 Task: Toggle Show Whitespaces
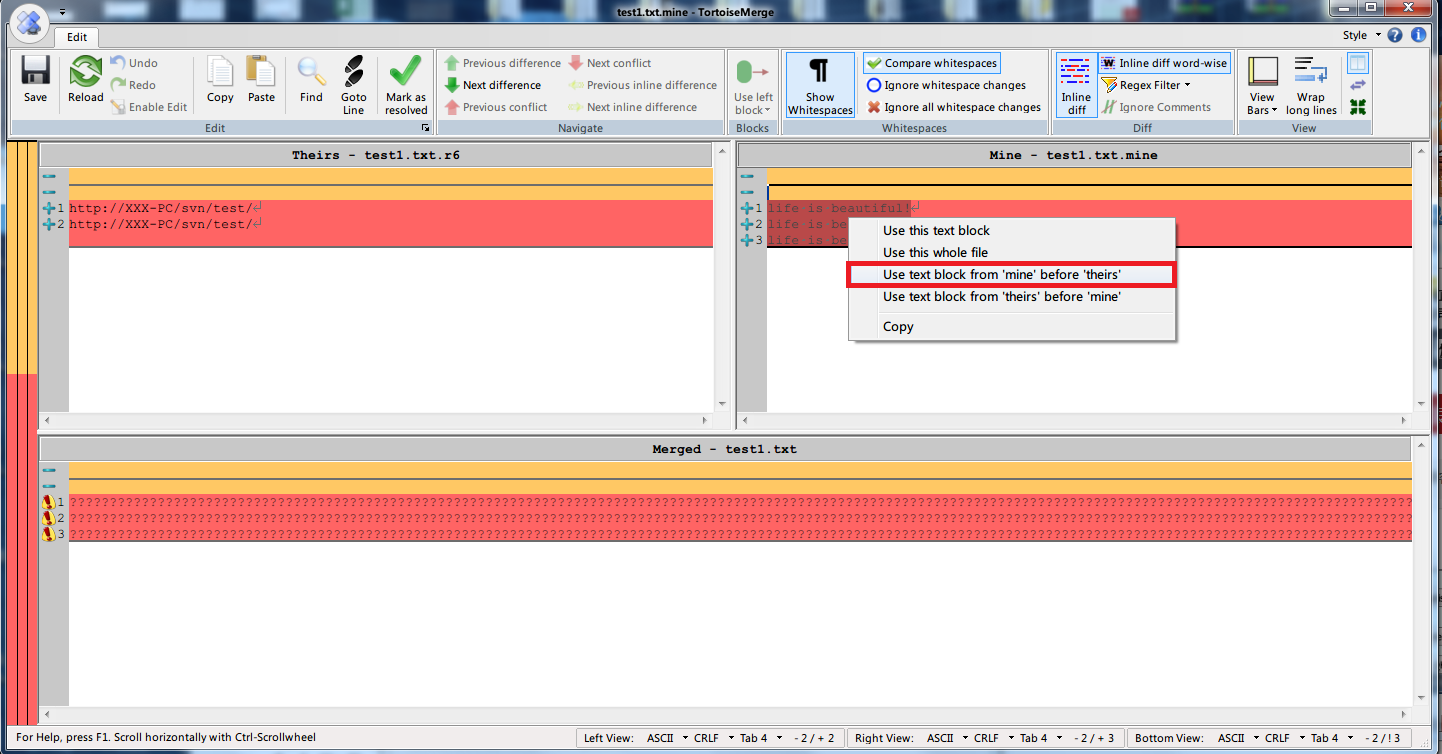(x=820, y=85)
